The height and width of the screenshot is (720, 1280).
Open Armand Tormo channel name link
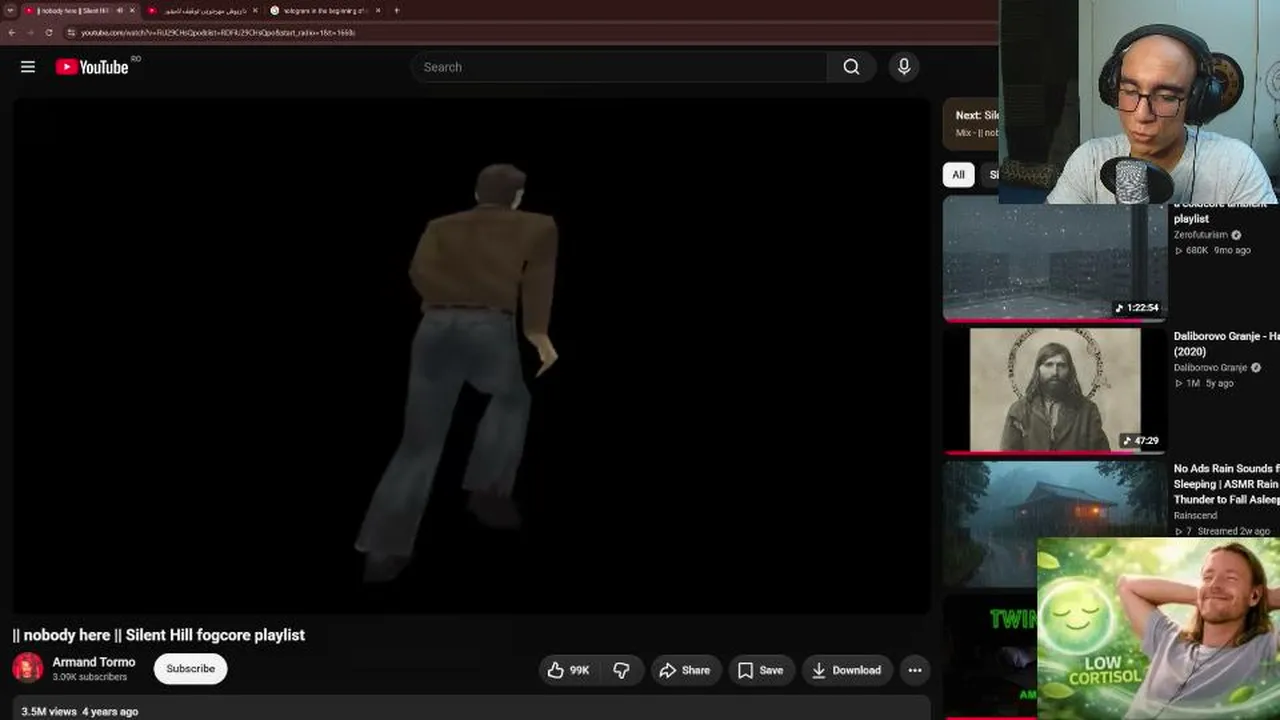tap(94, 662)
